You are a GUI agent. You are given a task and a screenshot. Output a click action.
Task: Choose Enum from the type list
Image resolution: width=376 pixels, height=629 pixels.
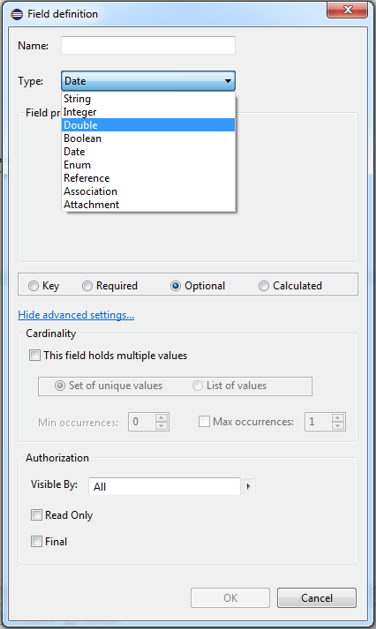pyautogui.click(x=148, y=165)
